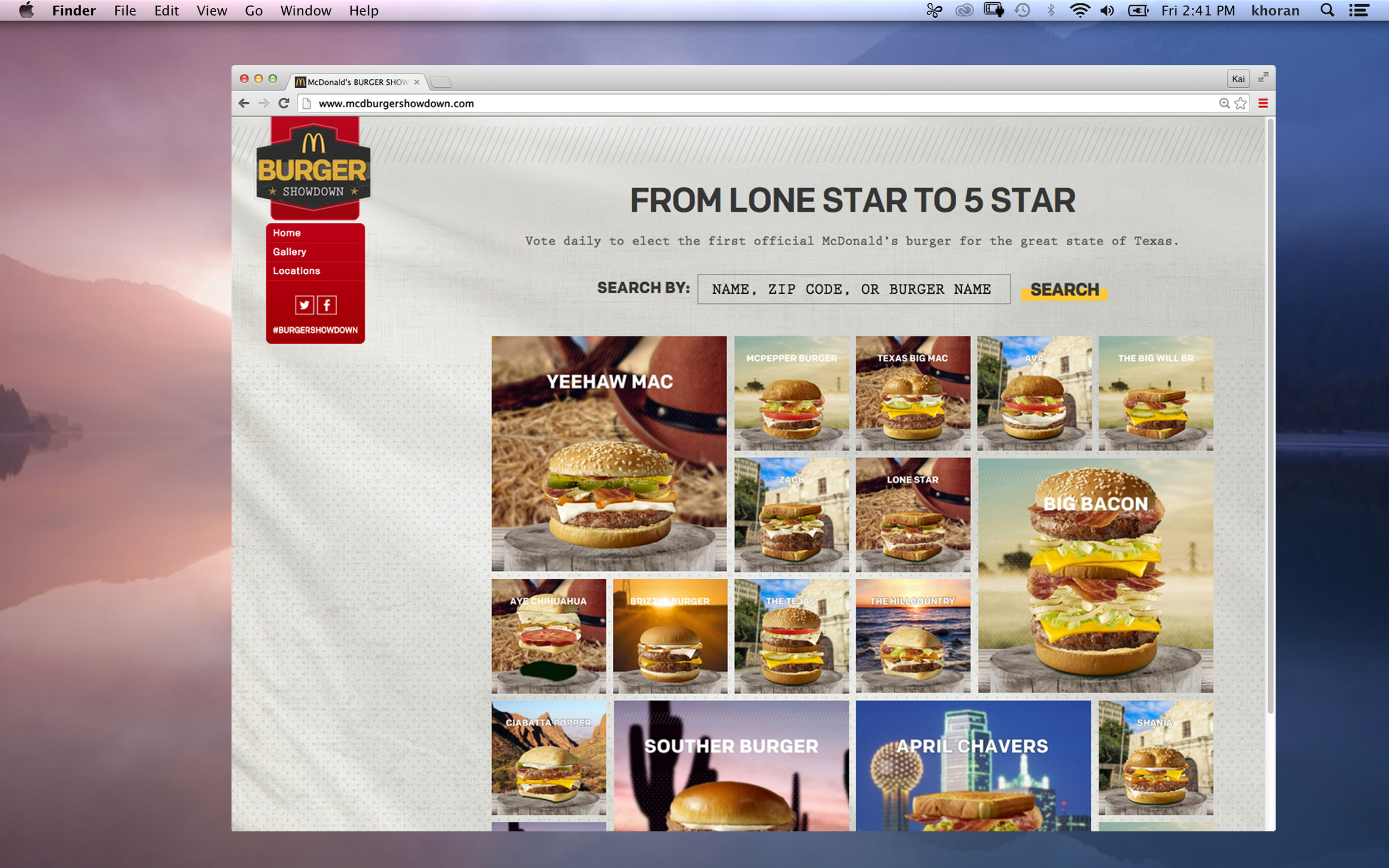Image resolution: width=1389 pixels, height=868 pixels.
Task: Click the Kai profile button
Action: coord(1238,79)
